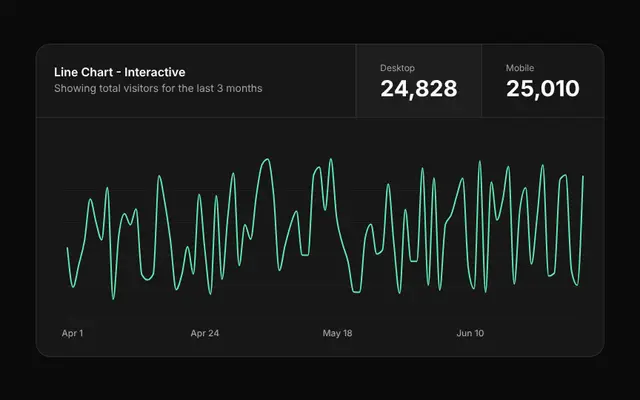Click the 'Showing total visitors' subtitle
Viewport: 640px width, 400px height.
pyautogui.click(x=158, y=89)
